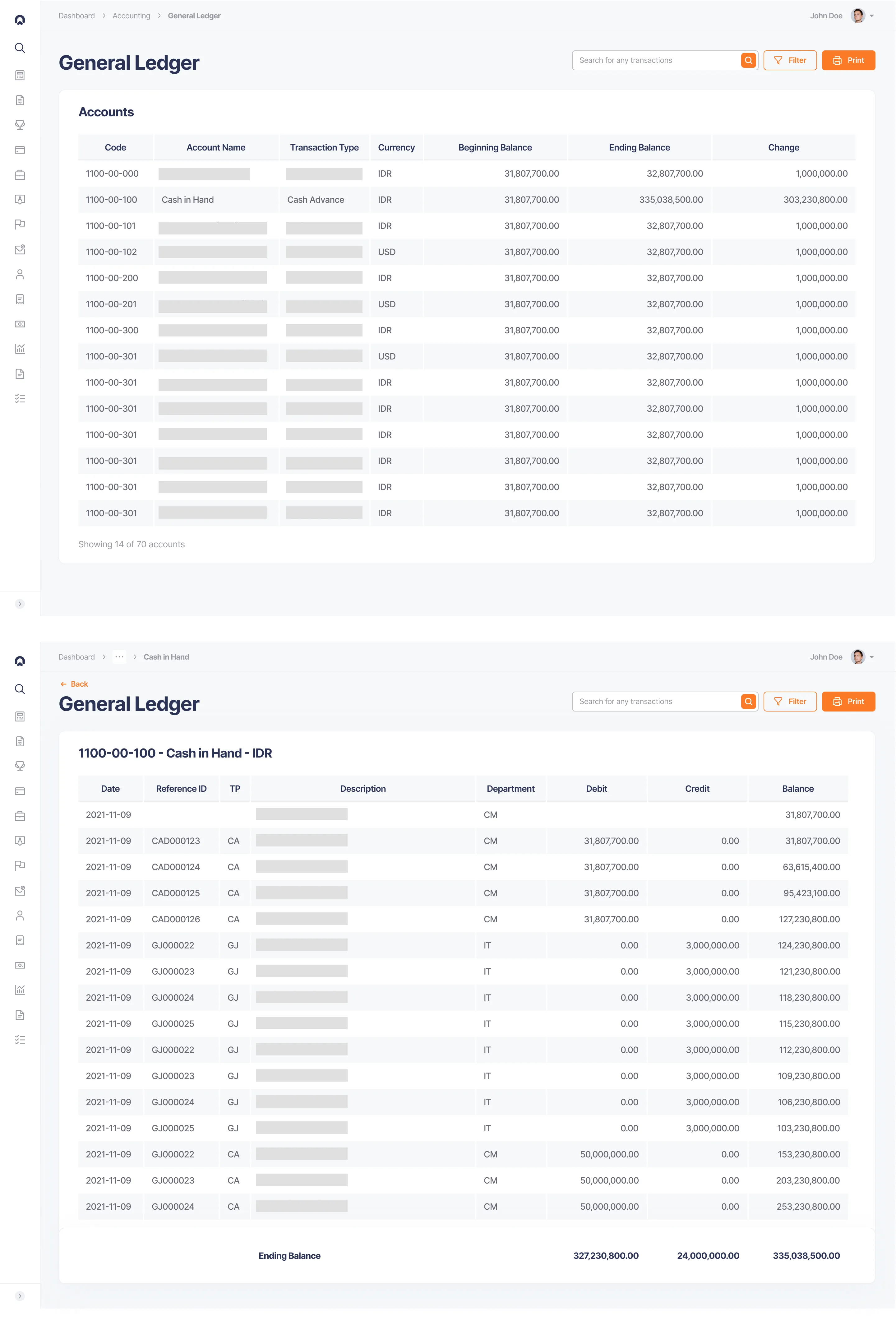
Task: Click the 303,230,800.00 change value
Action: (x=815, y=200)
